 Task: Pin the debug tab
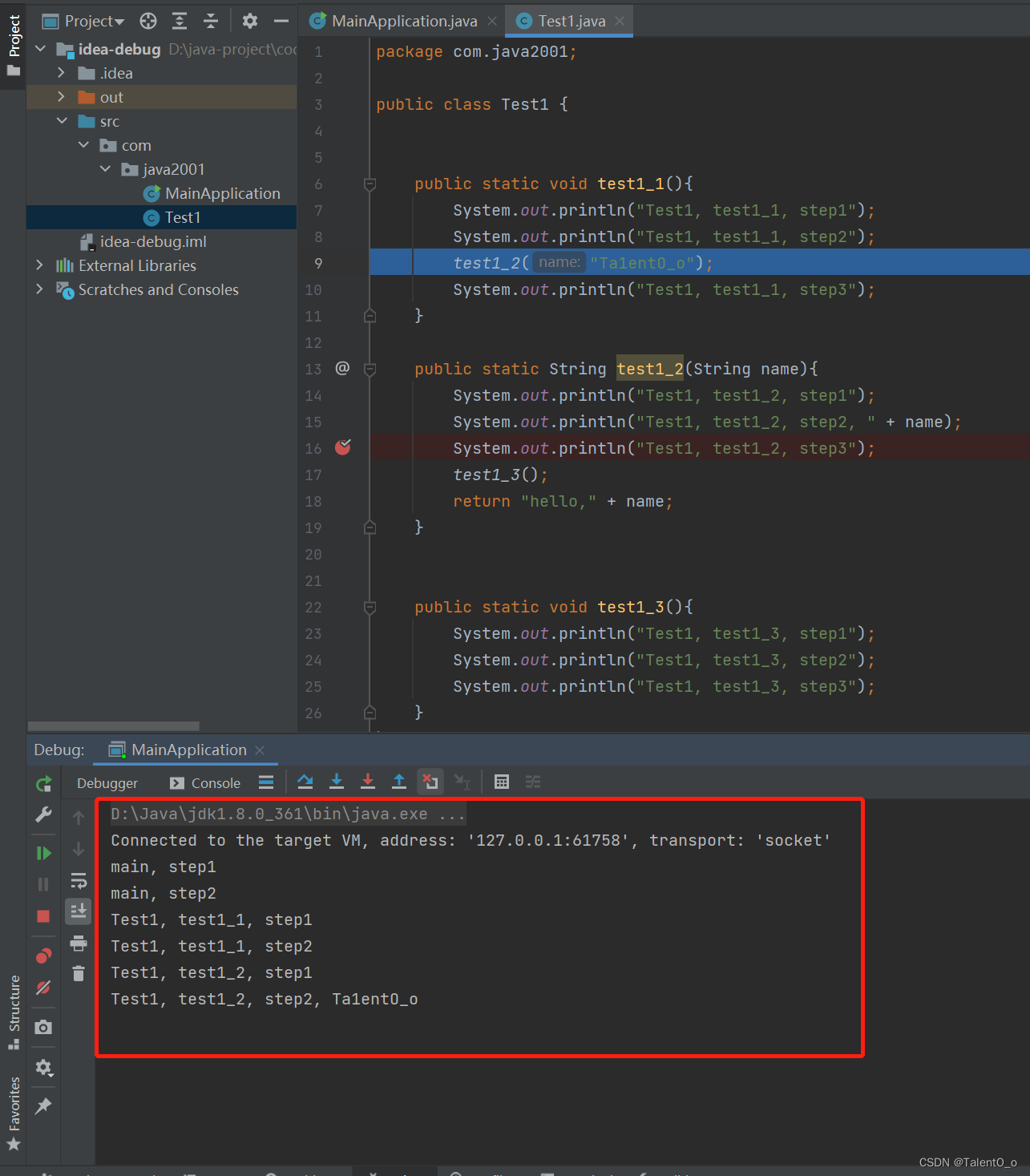pos(44,1106)
